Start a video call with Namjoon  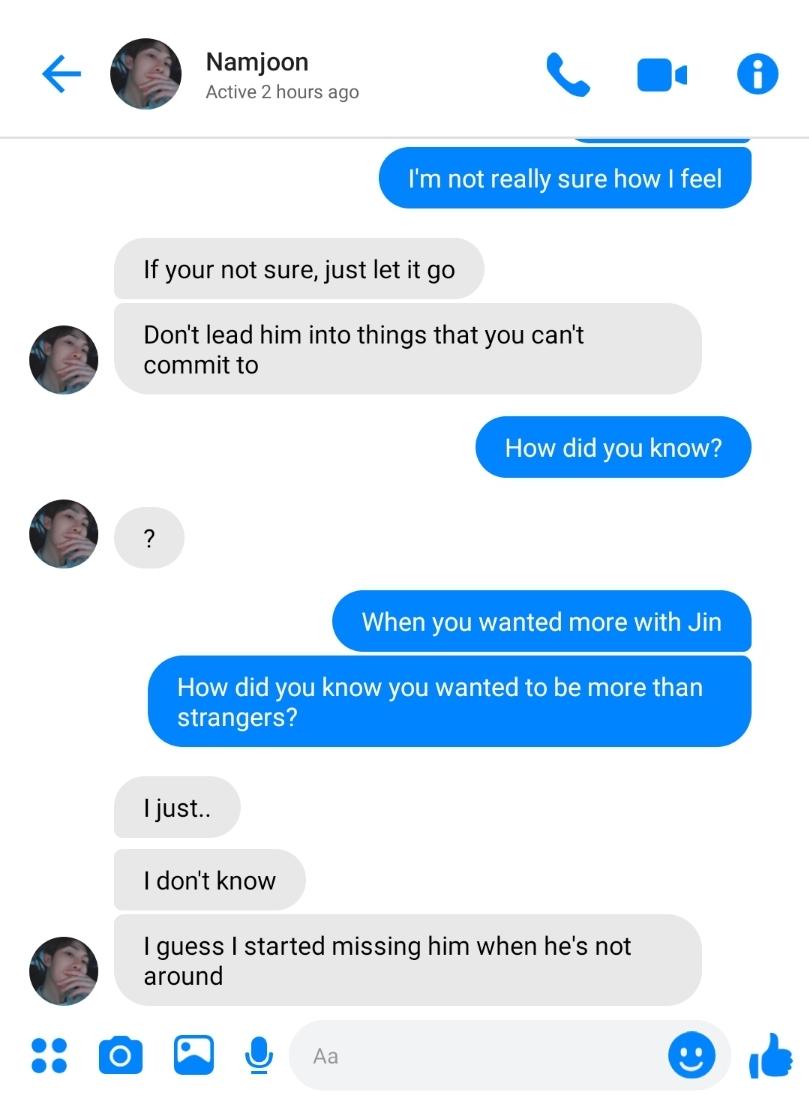point(662,75)
